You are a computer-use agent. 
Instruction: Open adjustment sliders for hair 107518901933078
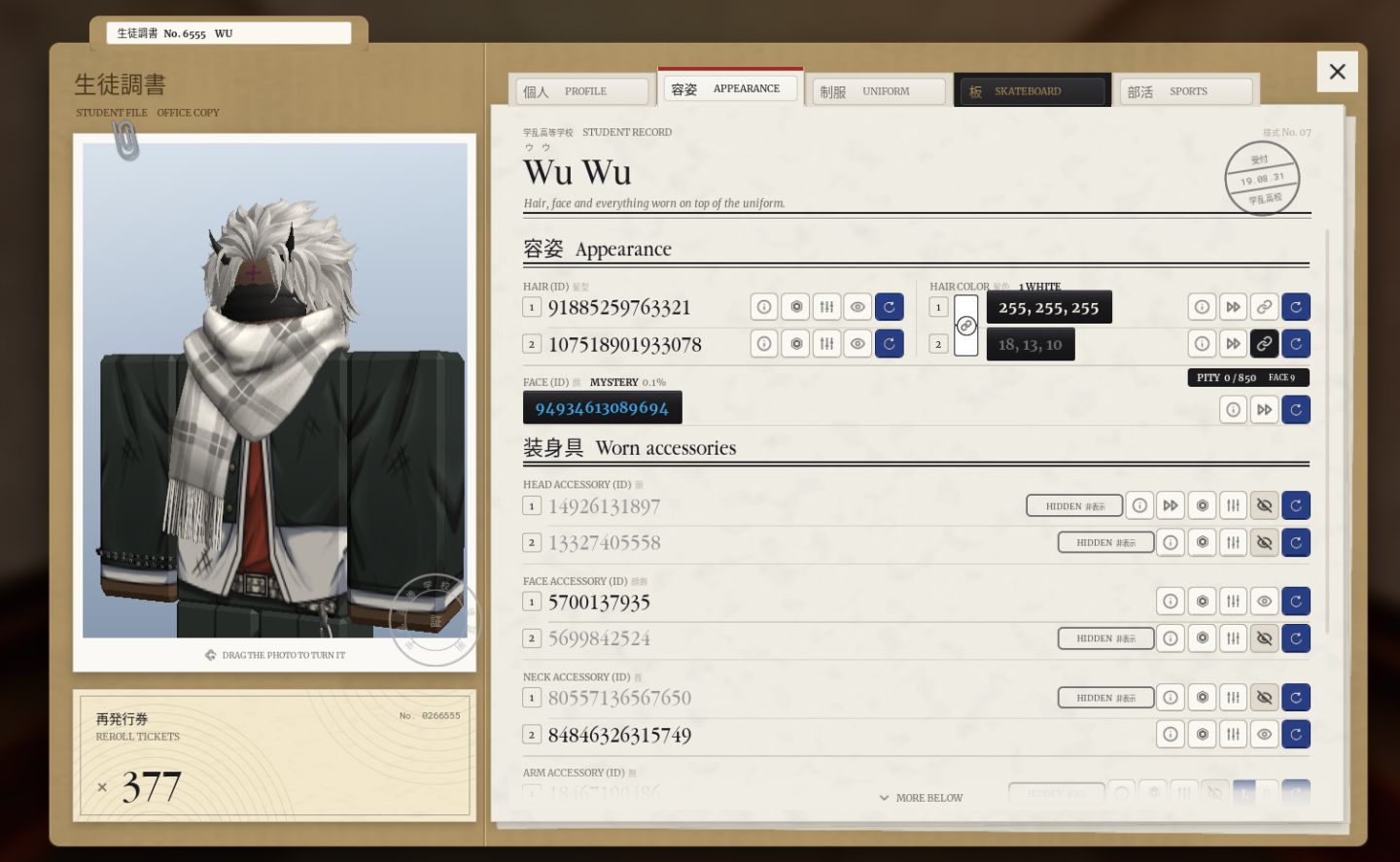826,344
